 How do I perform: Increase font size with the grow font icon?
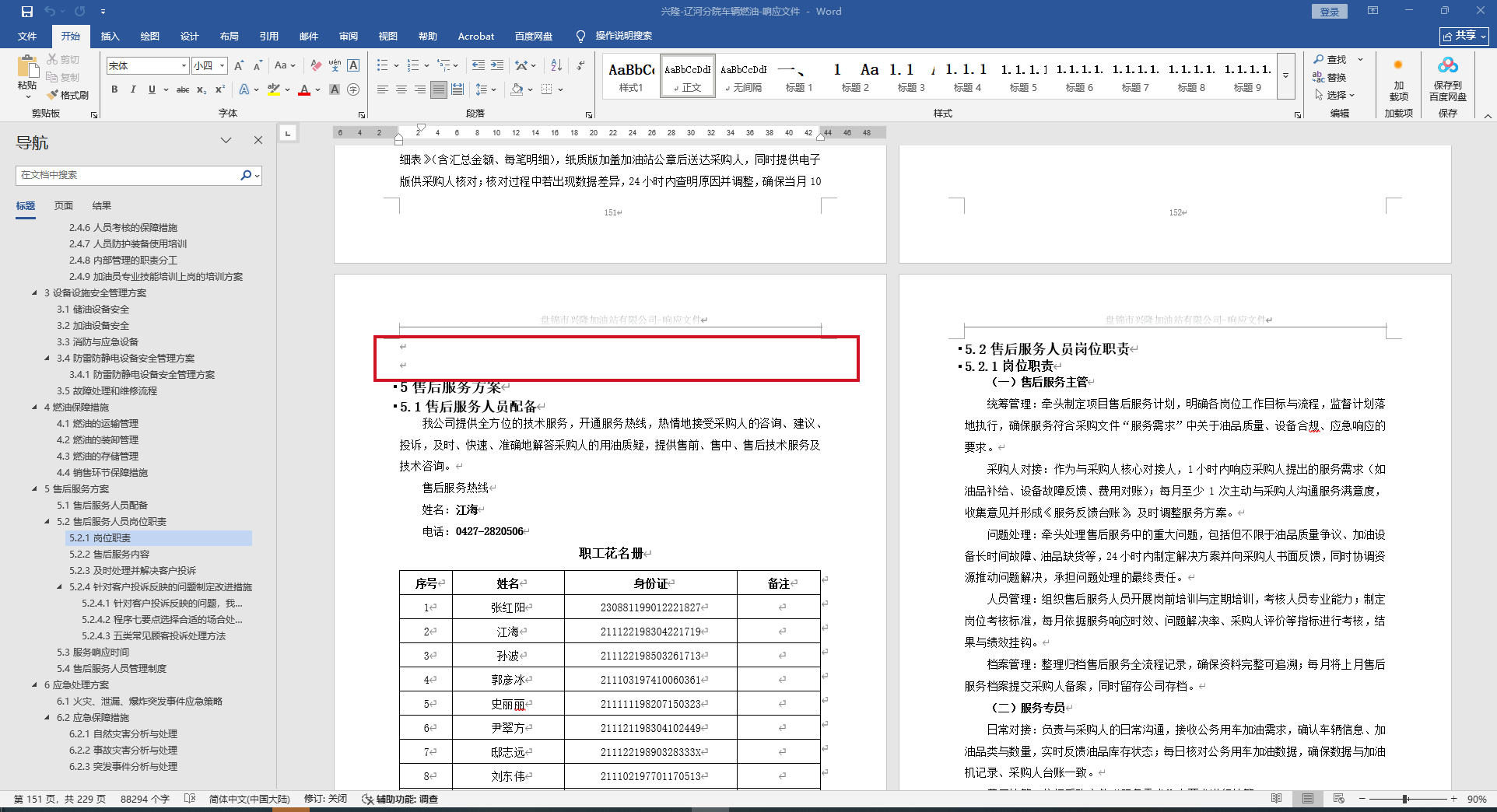pyautogui.click(x=239, y=66)
